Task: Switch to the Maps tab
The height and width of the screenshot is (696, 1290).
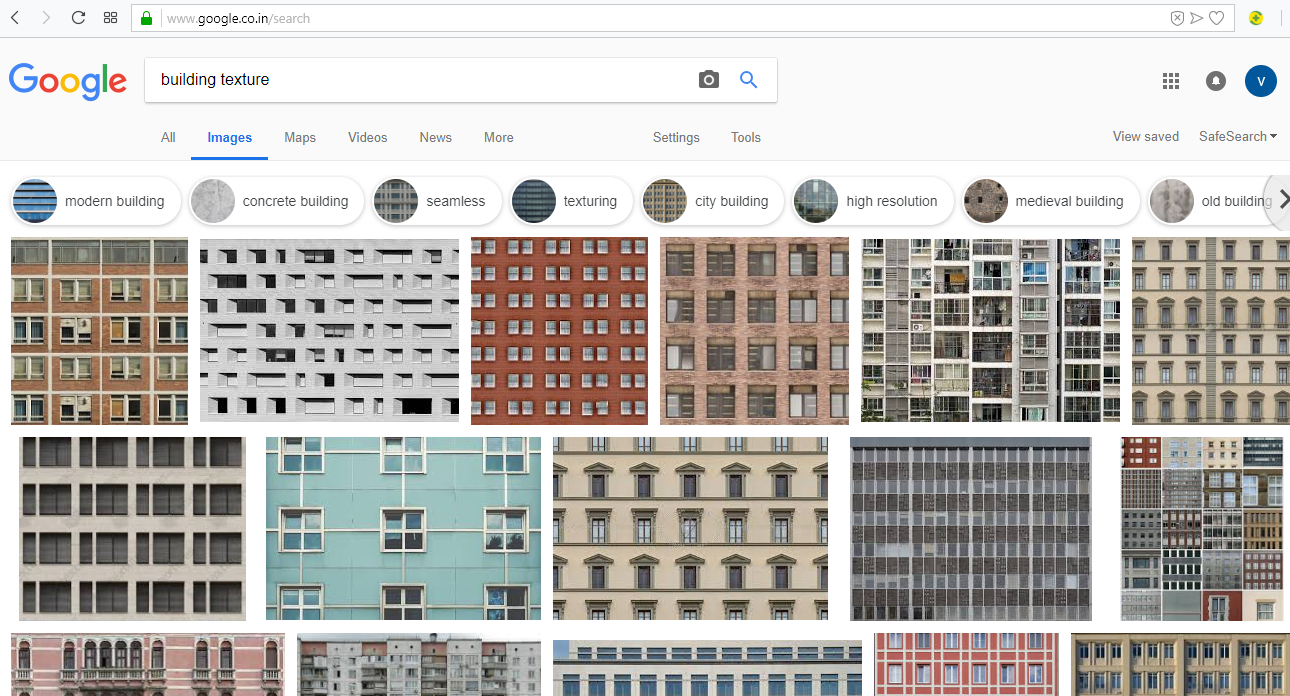Action: [x=300, y=138]
